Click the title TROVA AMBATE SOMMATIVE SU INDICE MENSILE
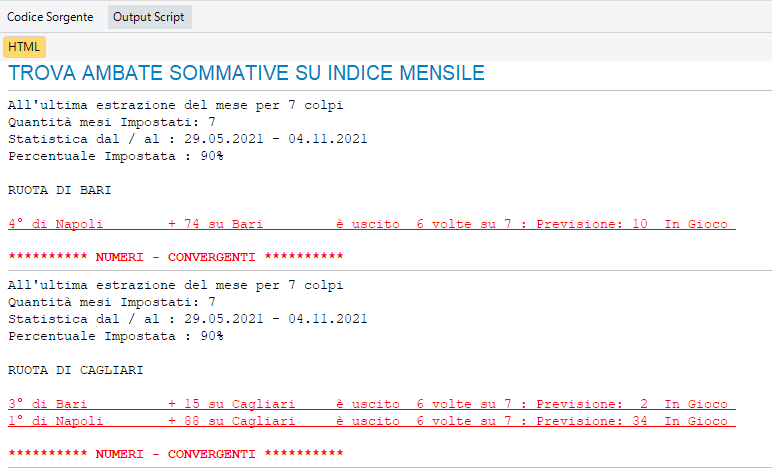Viewport: 772px width, 469px height. 246,73
